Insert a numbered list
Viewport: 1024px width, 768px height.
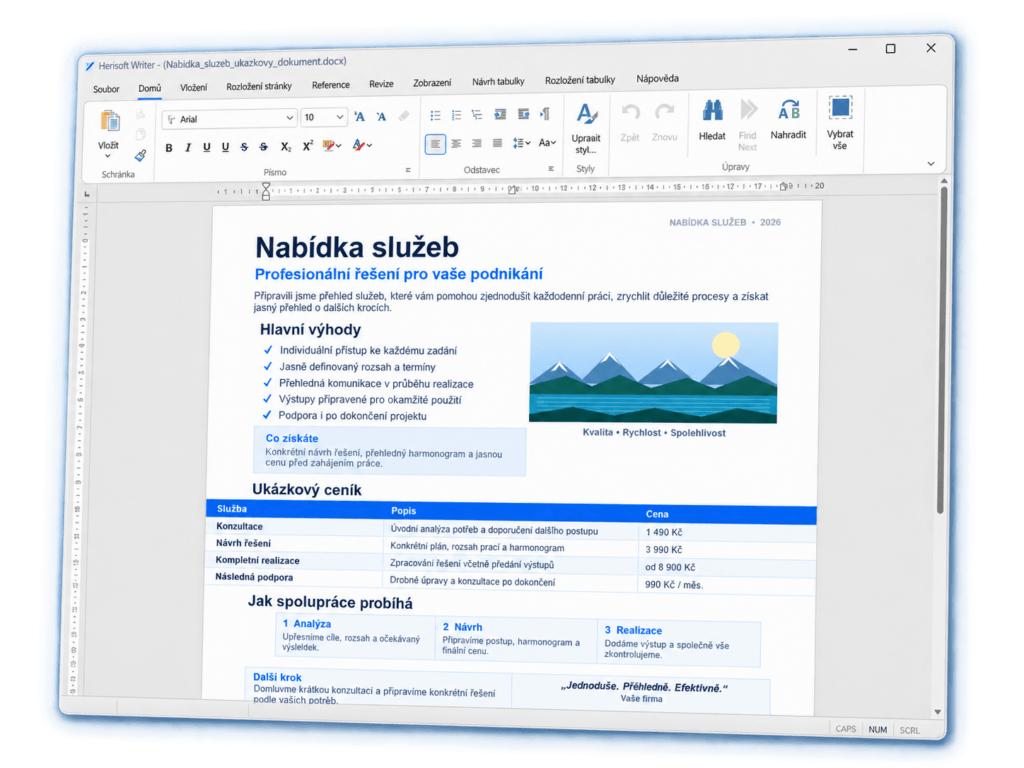(456, 116)
